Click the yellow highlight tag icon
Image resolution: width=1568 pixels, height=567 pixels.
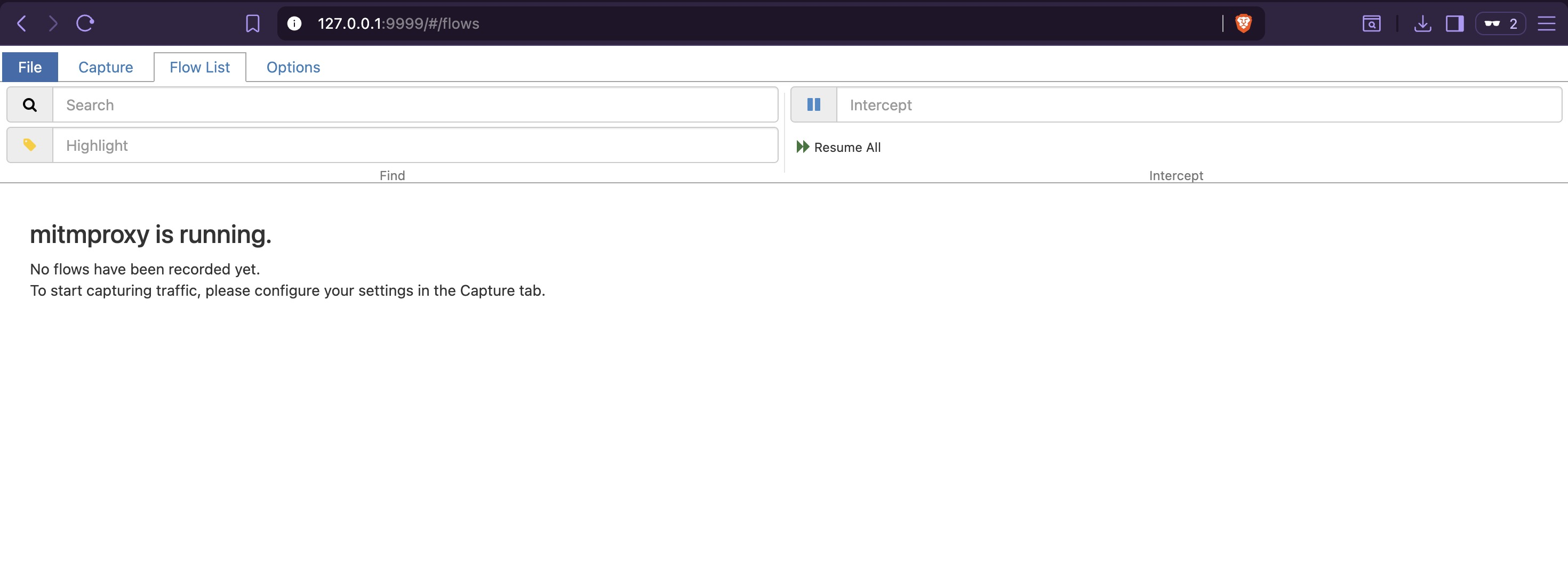tap(30, 145)
